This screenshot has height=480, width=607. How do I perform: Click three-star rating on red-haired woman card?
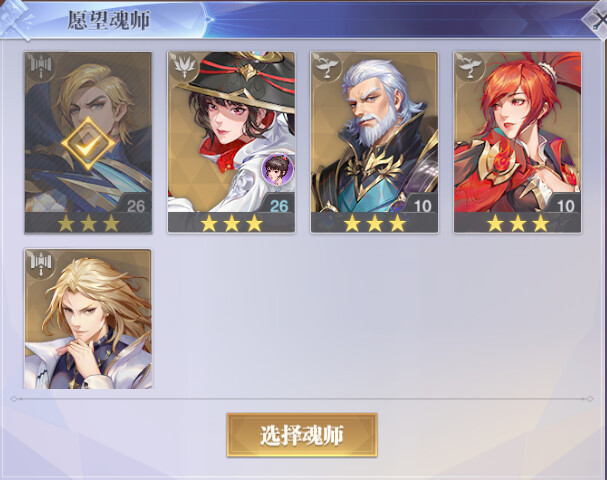(x=518, y=223)
